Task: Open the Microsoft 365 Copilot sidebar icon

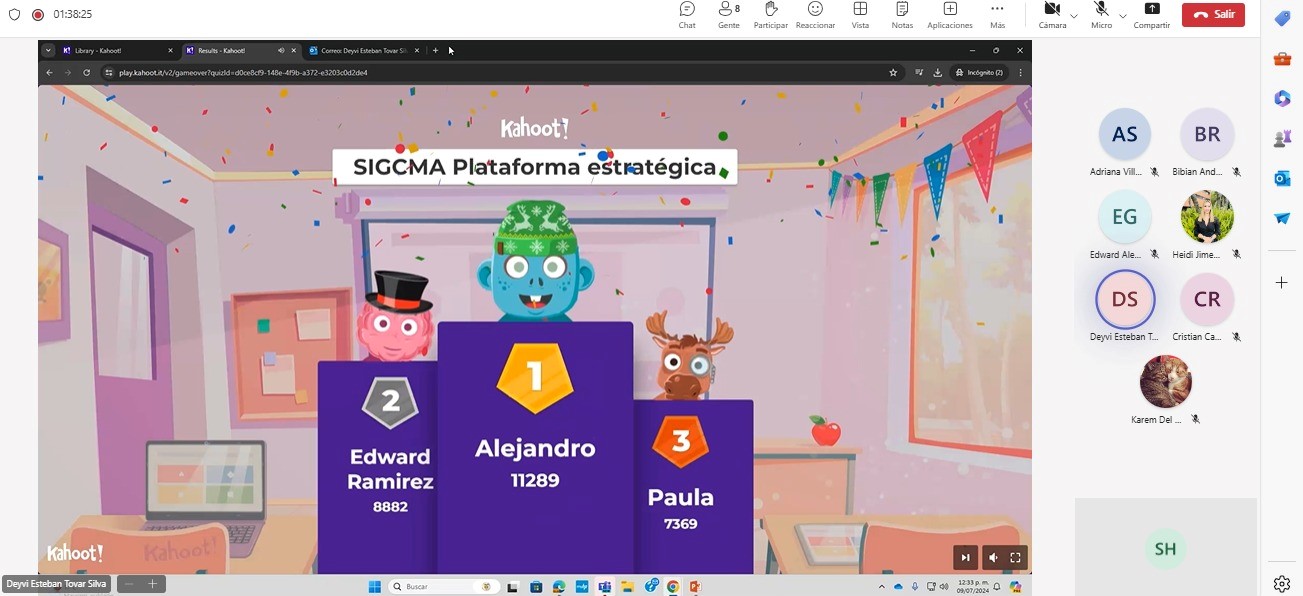Action: pyautogui.click(x=1282, y=98)
